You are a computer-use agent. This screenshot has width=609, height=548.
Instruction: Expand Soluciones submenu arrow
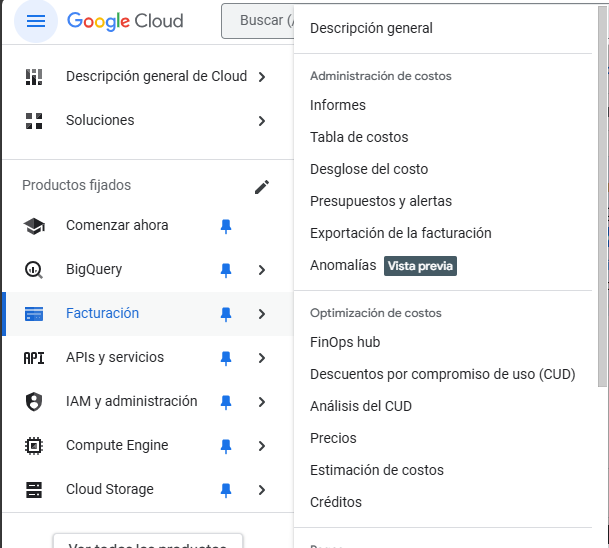click(x=262, y=121)
